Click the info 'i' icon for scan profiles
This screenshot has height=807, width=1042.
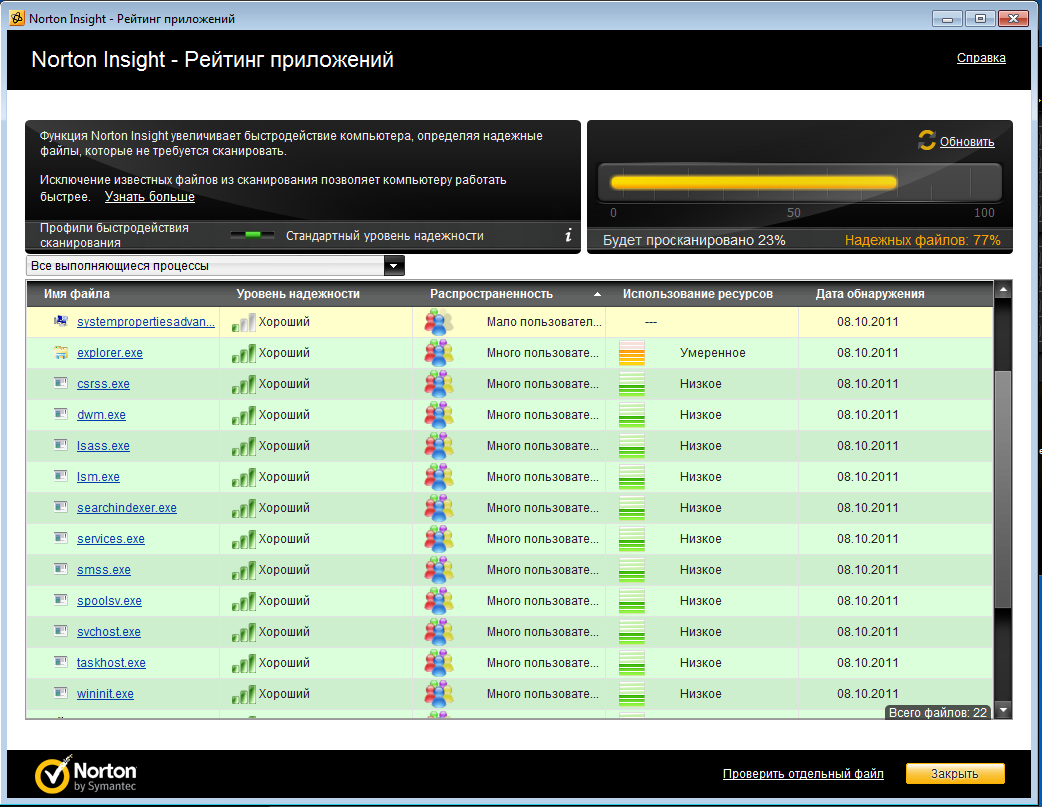(x=568, y=235)
